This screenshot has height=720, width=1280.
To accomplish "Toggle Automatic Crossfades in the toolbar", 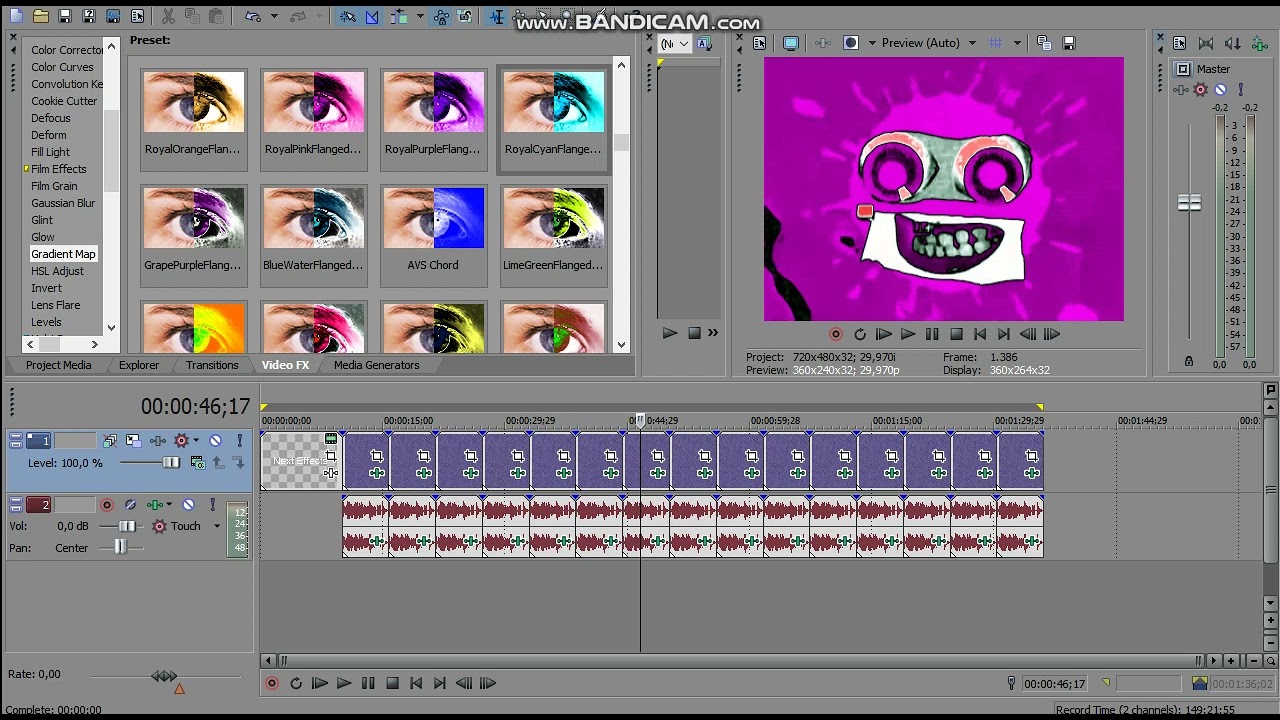I will coord(372,17).
